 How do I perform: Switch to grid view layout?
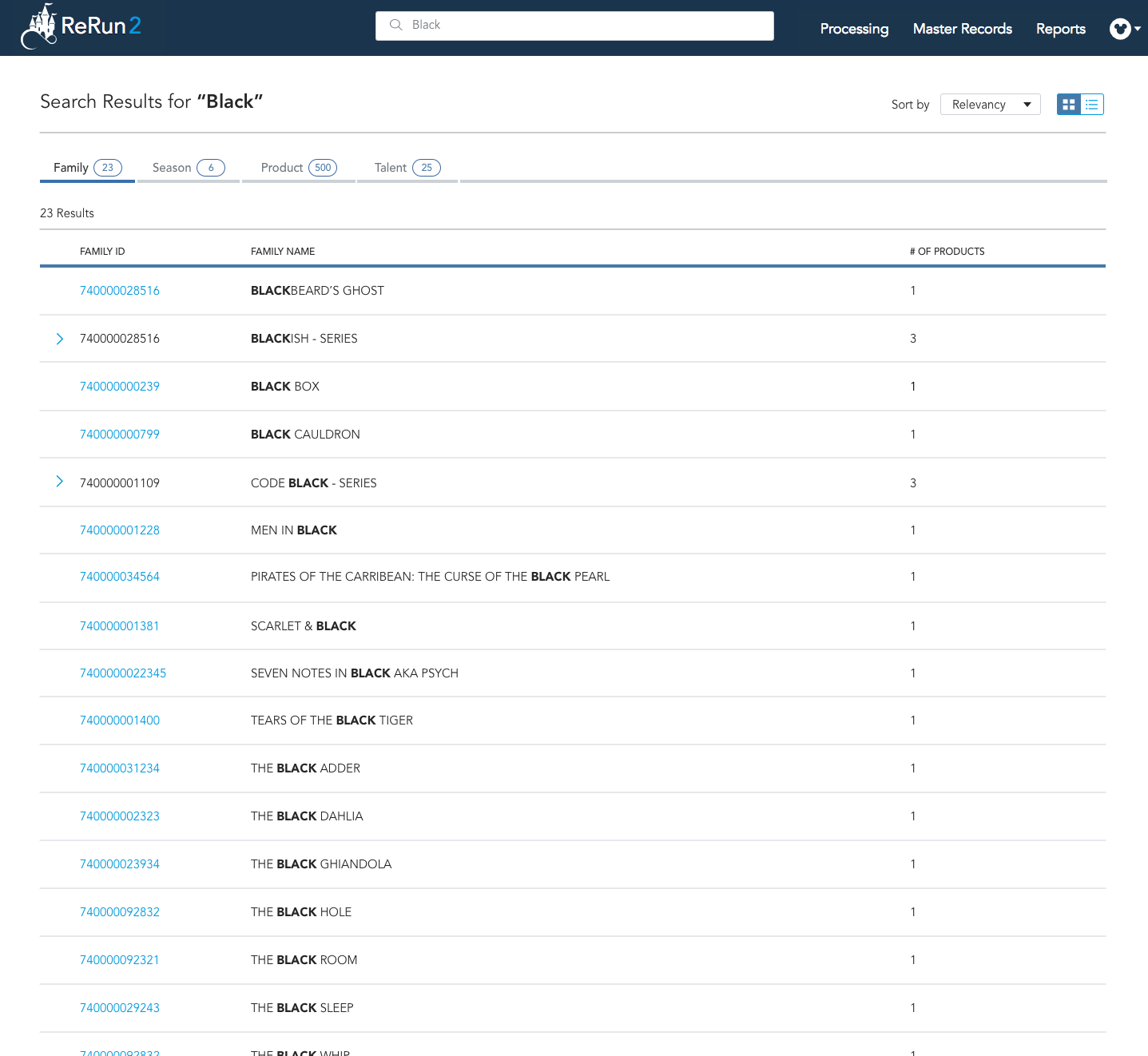point(1069,105)
